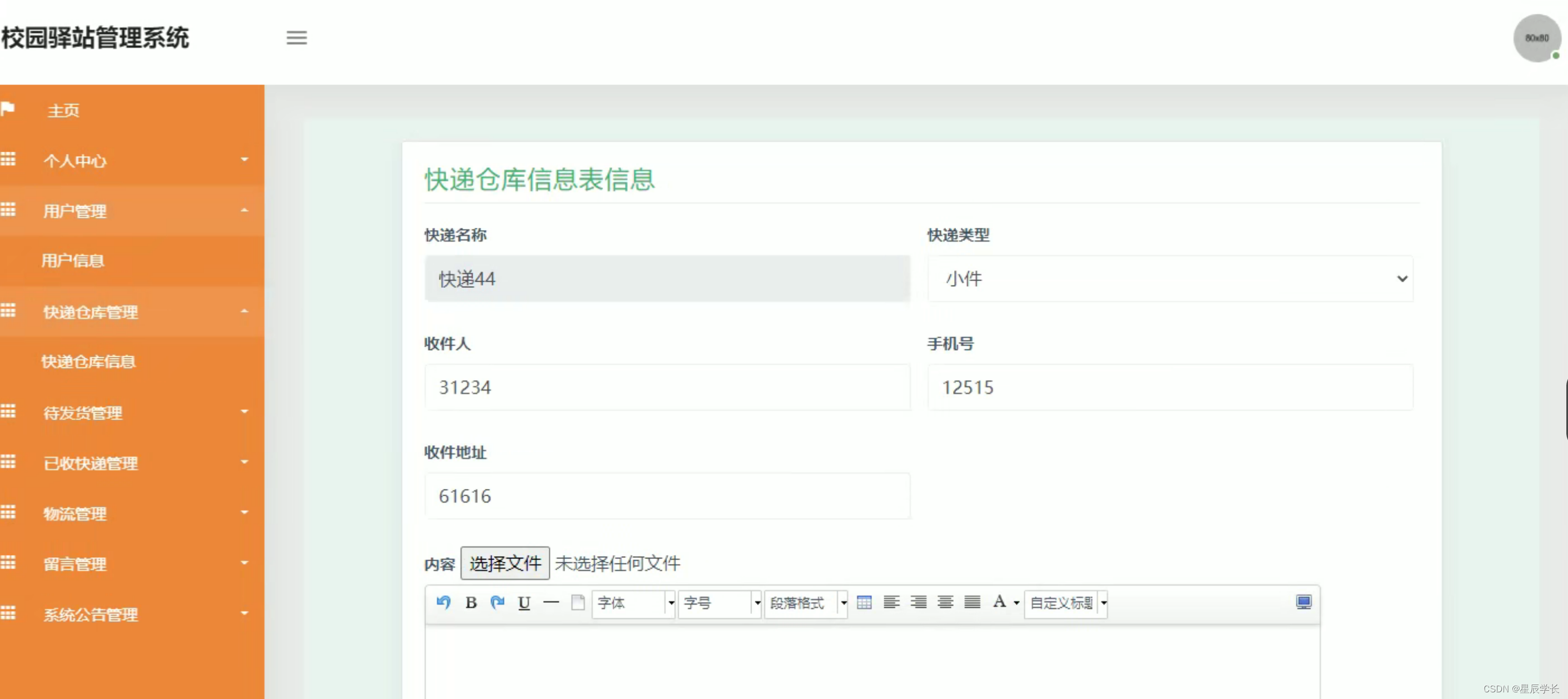Insert a horizontal line in the editor
The height and width of the screenshot is (699, 1568).
point(551,603)
